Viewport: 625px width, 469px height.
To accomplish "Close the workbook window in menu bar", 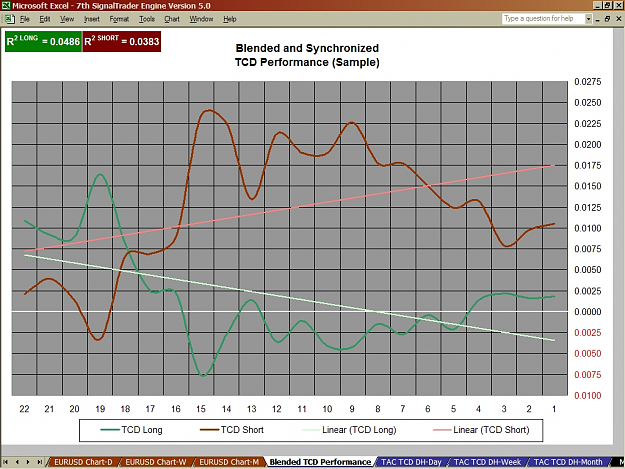I will tap(619, 19).
